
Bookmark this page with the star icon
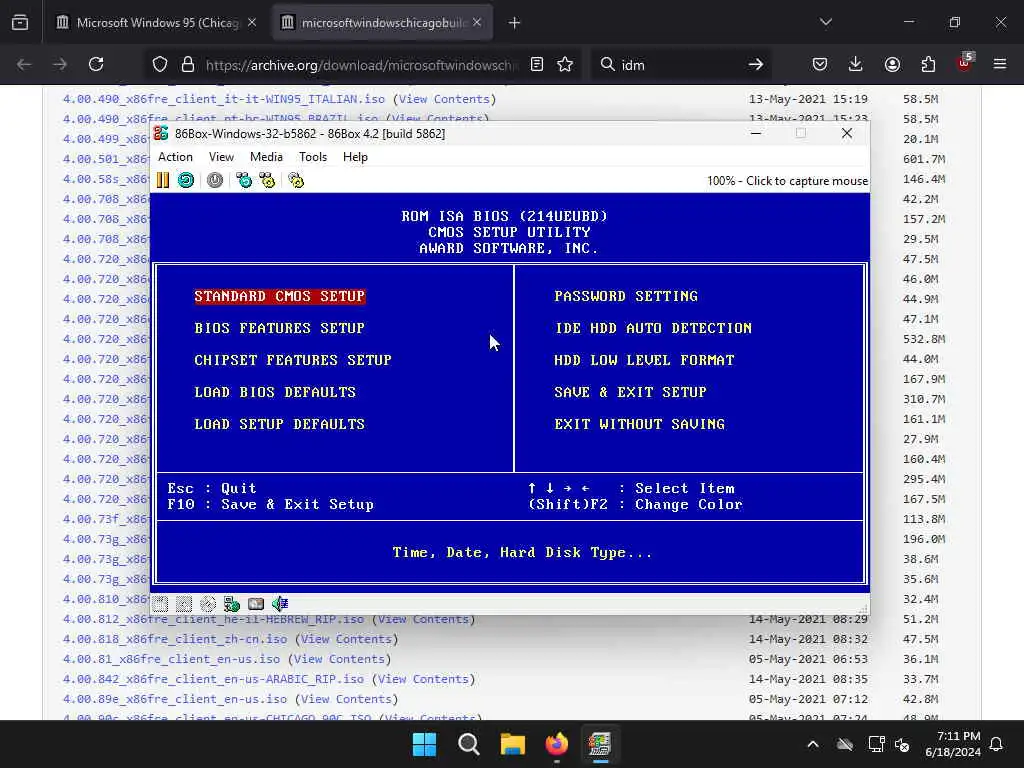coord(566,64)
